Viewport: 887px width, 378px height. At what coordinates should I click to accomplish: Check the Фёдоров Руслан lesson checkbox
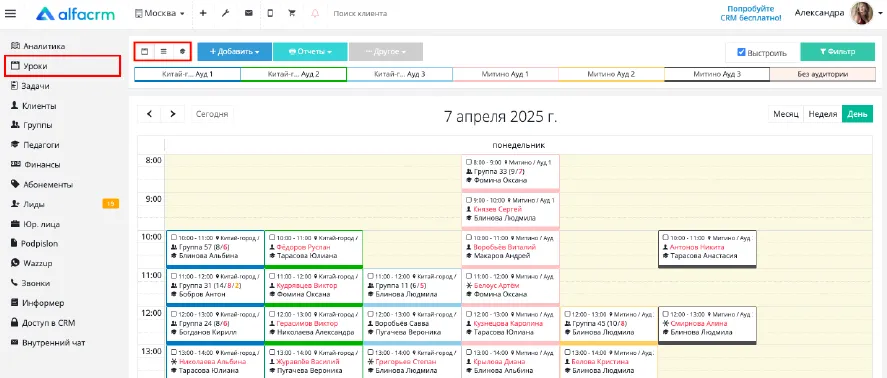tap(272, 238)
